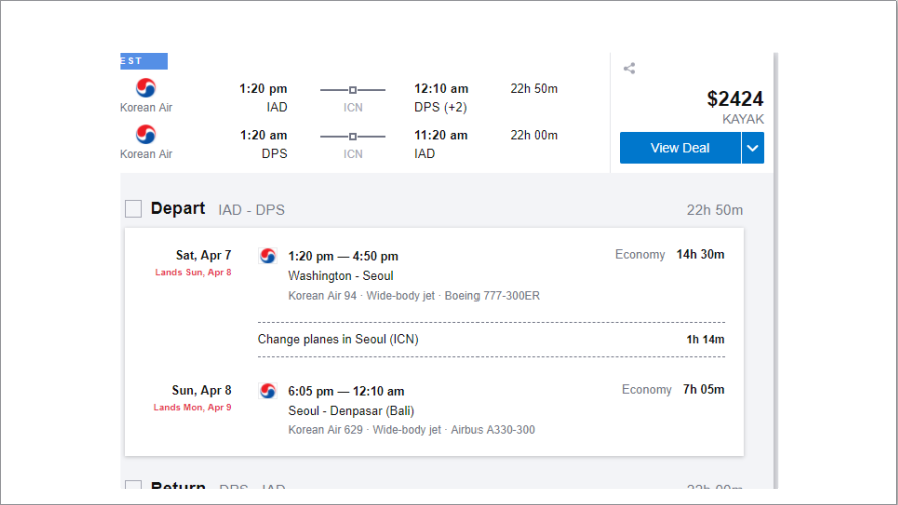This screenshot has width=898, height=505.
Task: Click the $2424 price
Action: pyautogui.click(x=735, y=99)
